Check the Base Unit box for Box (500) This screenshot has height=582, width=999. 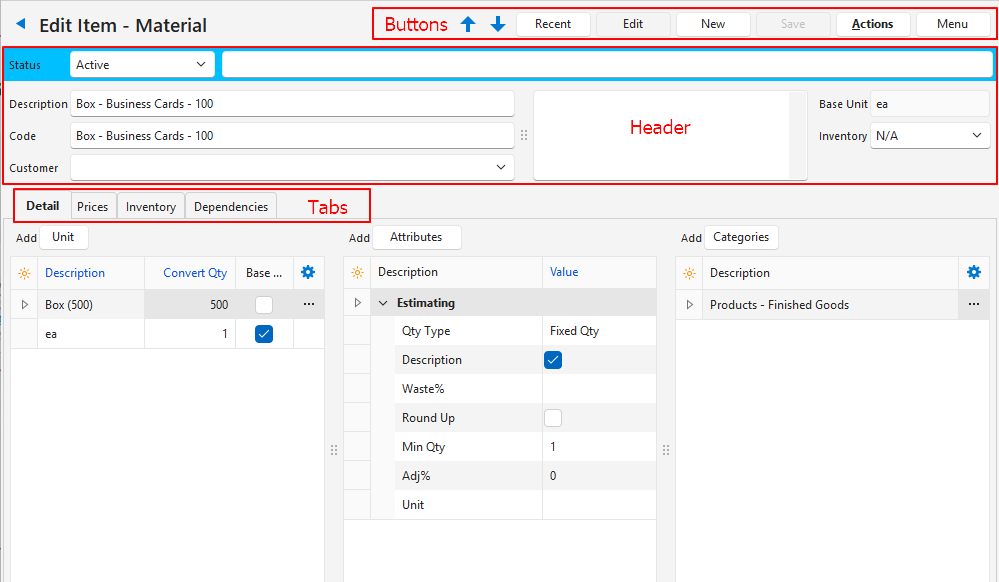click(x=264, y=304)
